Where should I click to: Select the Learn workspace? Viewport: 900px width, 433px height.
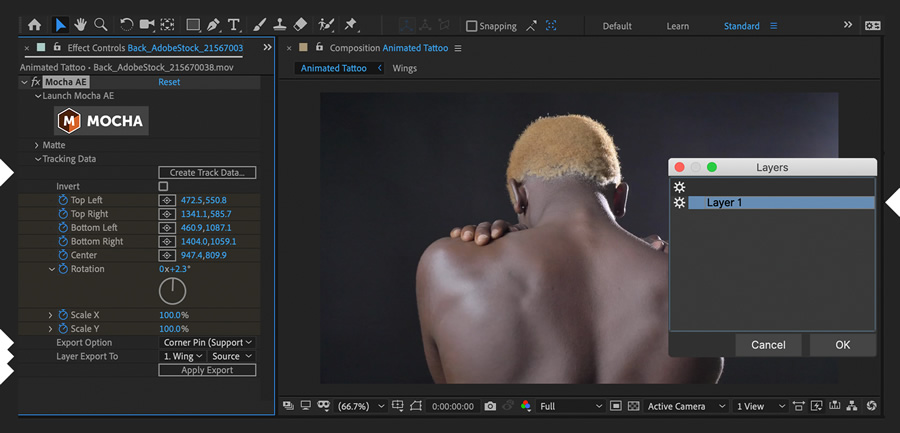tap(678, 26)
